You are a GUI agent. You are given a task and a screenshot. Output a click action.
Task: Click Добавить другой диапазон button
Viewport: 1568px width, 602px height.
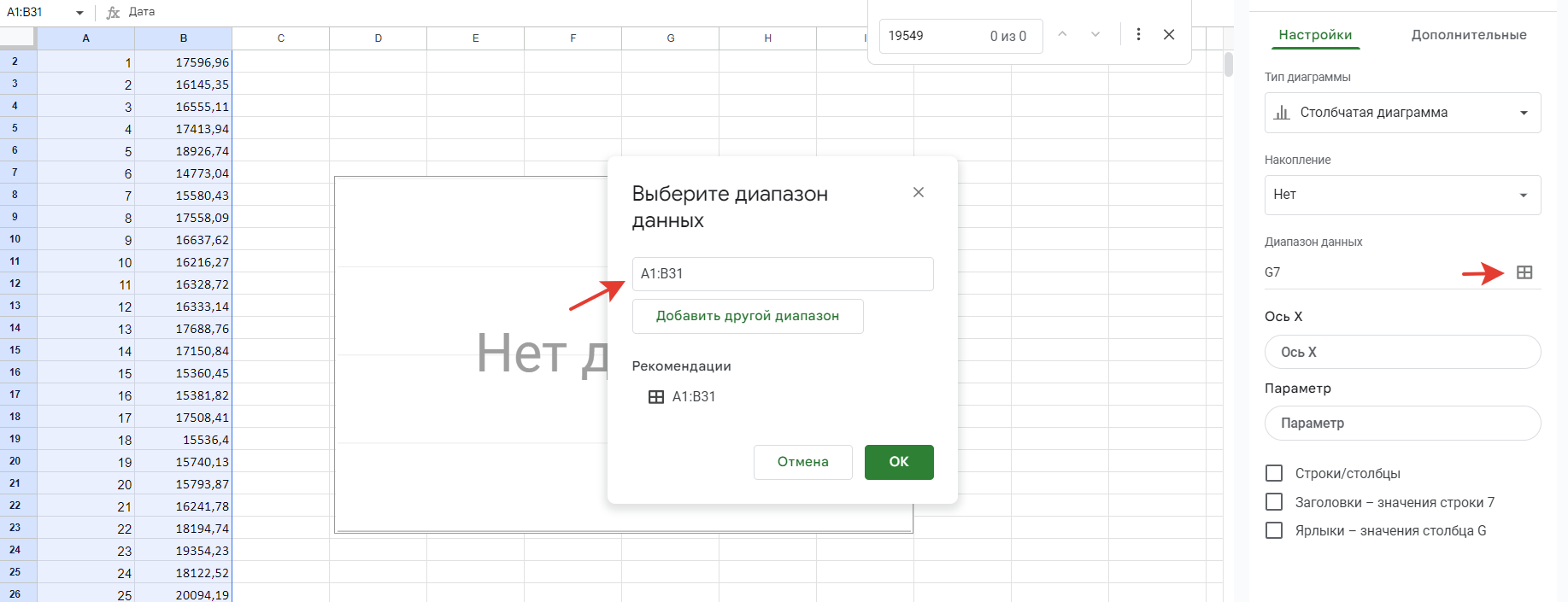(747, 316)
